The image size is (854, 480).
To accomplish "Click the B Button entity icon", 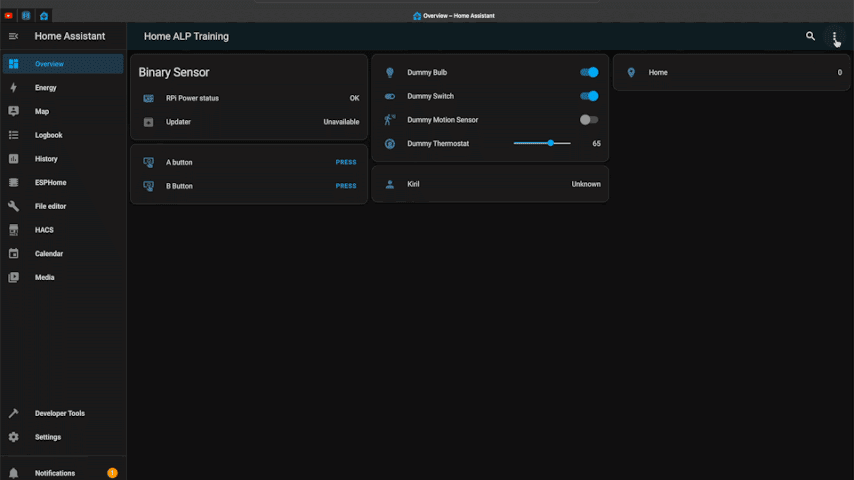I will (x=148, y=186).
